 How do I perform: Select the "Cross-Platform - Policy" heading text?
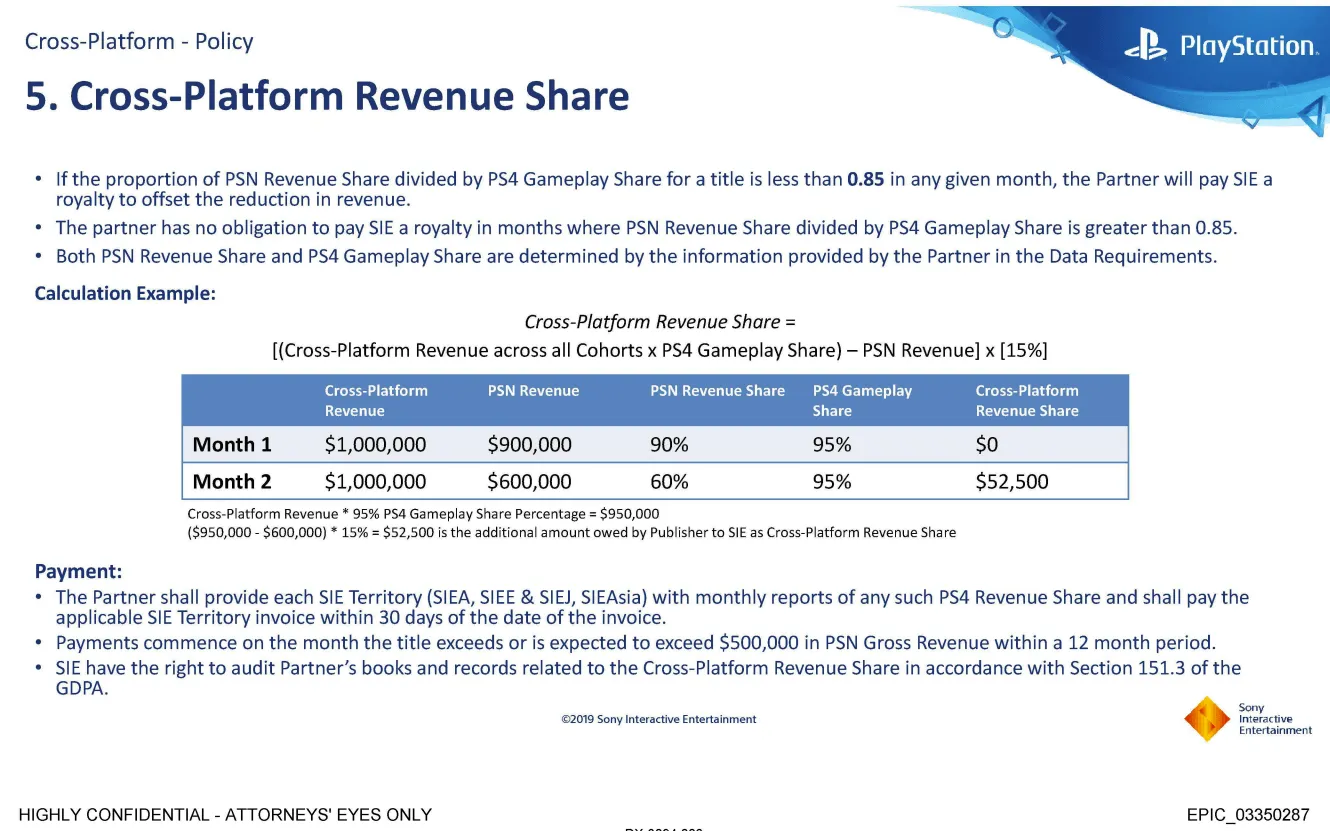pos(139,41)
